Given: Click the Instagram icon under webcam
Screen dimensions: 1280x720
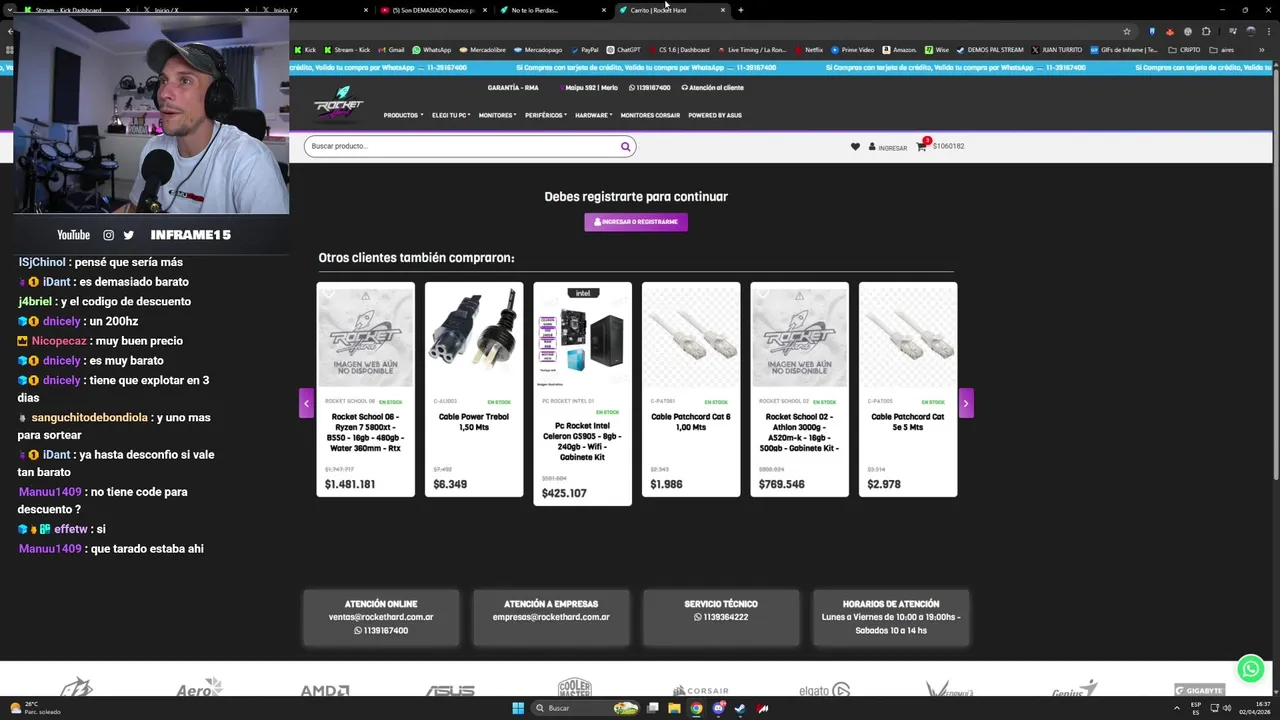Looking at the screenshot, I should click(x=108, y=235).
